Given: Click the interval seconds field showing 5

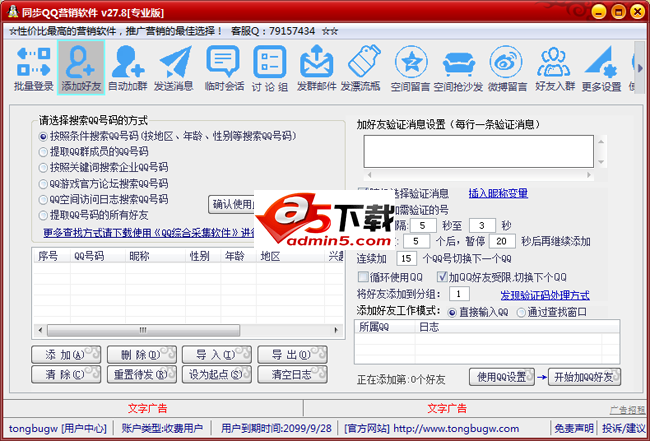Looking at the screenshot, I should [422, 226].
